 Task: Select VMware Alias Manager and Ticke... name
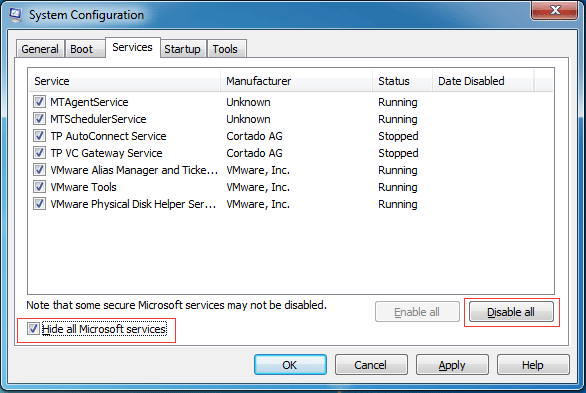pyautogui.click(x=134, y=170)
